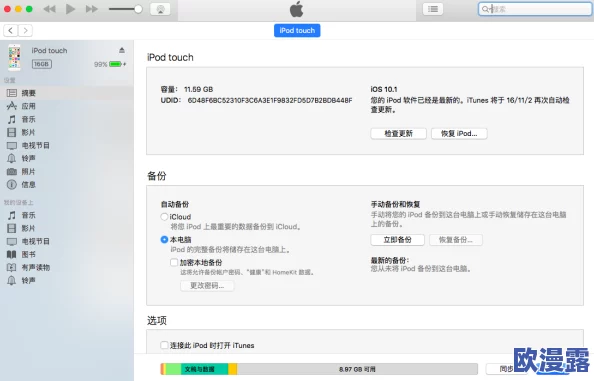Viewport: 594px width, 381px height.
Task: Open 摘要 summary in sidebar
Action: coord(67,93)
